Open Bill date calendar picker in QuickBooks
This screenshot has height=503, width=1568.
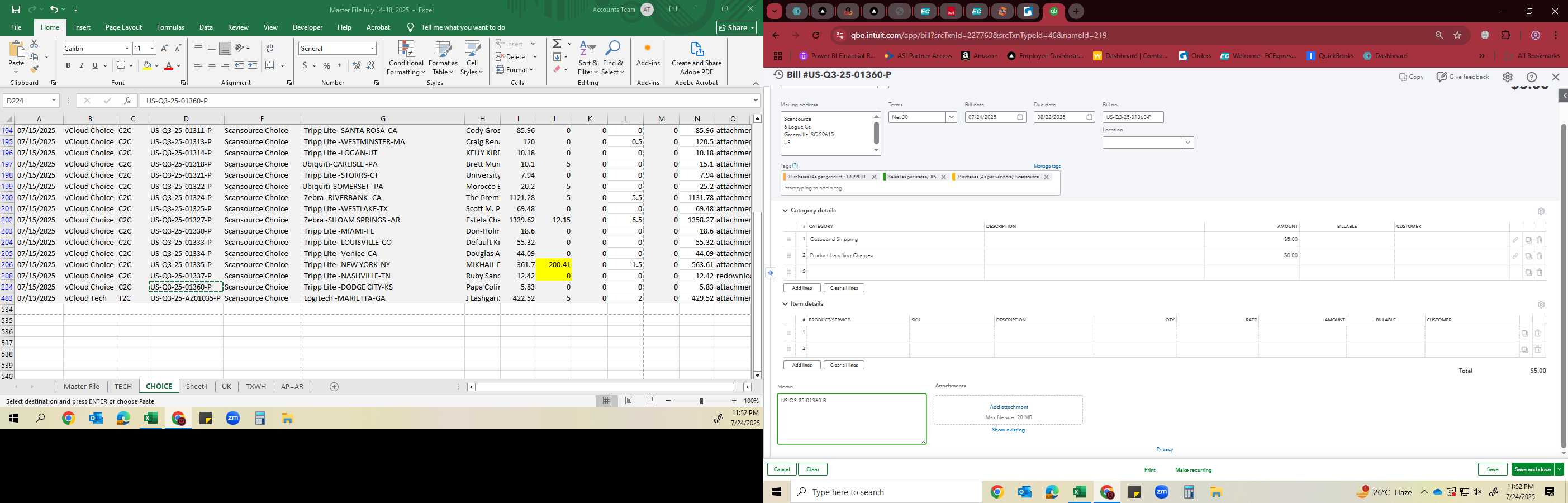[x=1020, y=117]
